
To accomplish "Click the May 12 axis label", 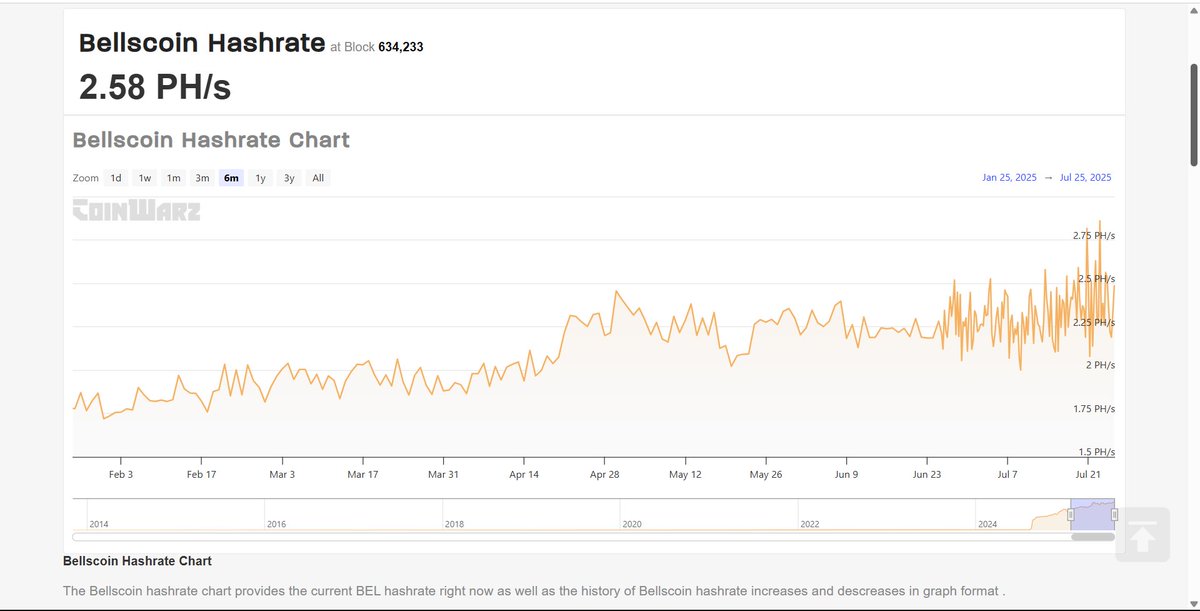I will 685,474.
